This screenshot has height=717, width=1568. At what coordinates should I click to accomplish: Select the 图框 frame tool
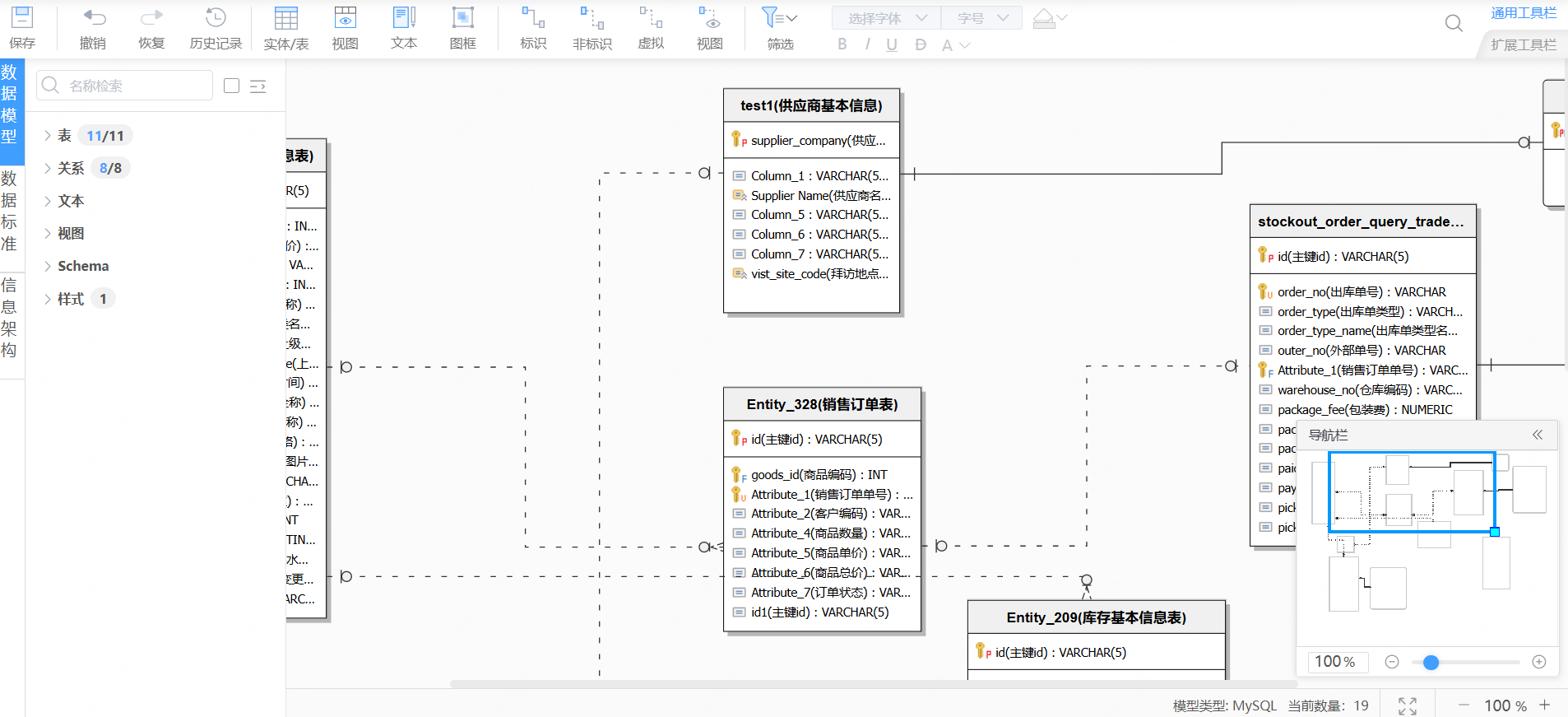tap(463, 27)
